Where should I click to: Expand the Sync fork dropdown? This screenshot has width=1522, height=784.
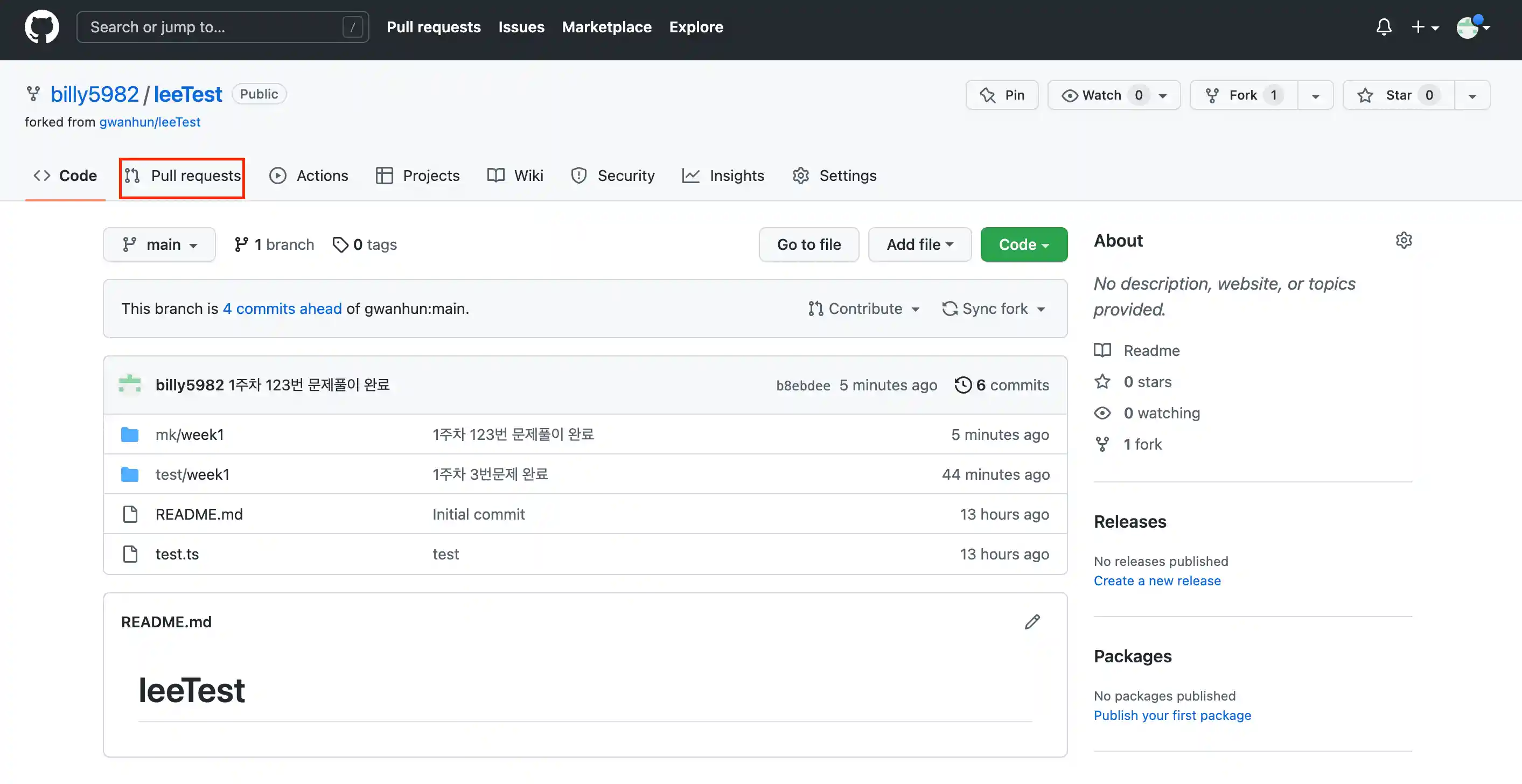(994, 309)
